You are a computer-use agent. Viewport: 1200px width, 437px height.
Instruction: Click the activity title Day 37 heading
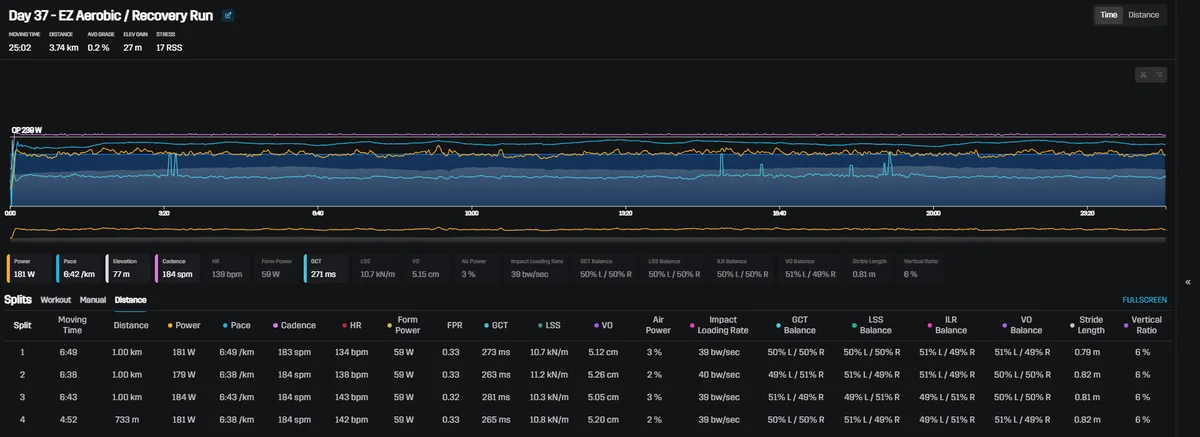tap(112, 15)
